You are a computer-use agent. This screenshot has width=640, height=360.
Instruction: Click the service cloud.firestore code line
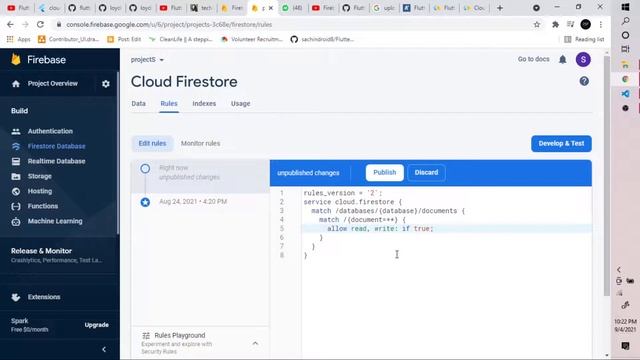353,202
